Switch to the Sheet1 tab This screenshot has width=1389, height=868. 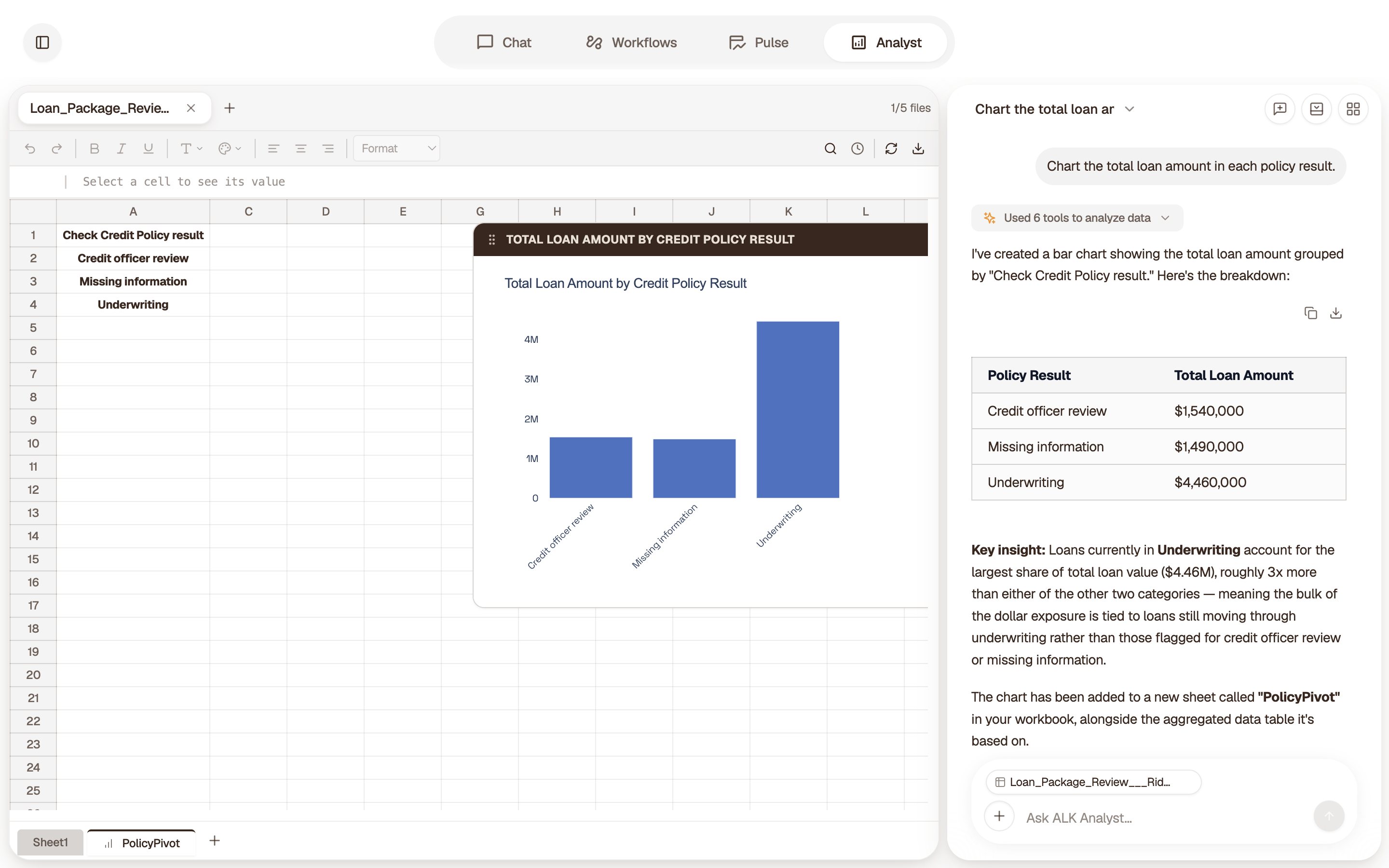[x=51, y=842]
